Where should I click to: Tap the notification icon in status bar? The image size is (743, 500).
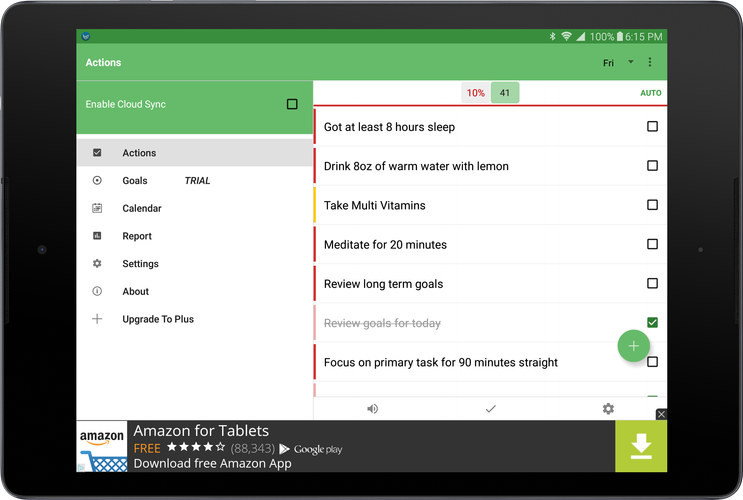86,36
